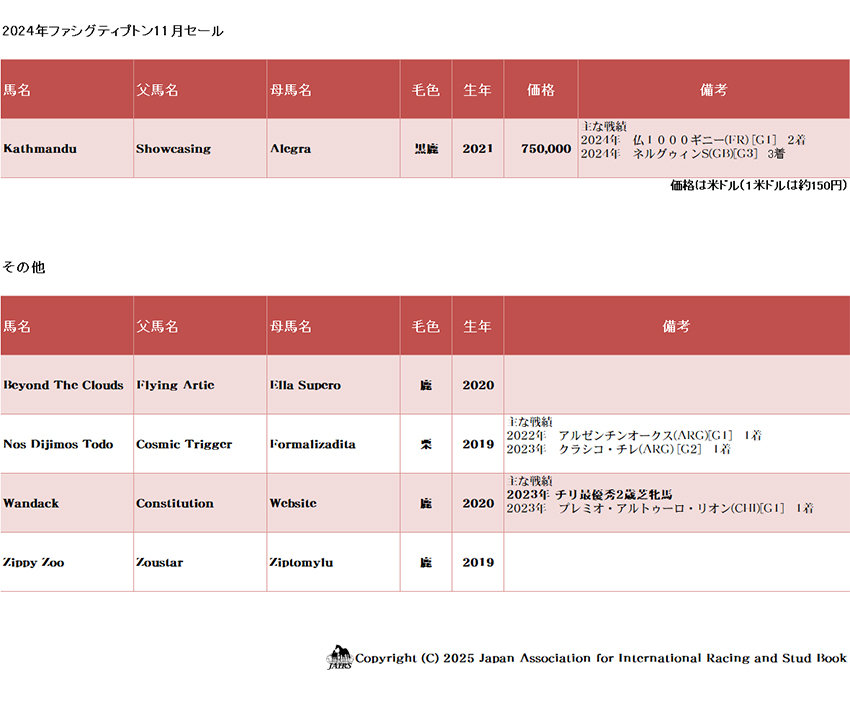850x710 pixels.
Task: Click the JAIRS horse logo icon
Action: tap(339, 657)
